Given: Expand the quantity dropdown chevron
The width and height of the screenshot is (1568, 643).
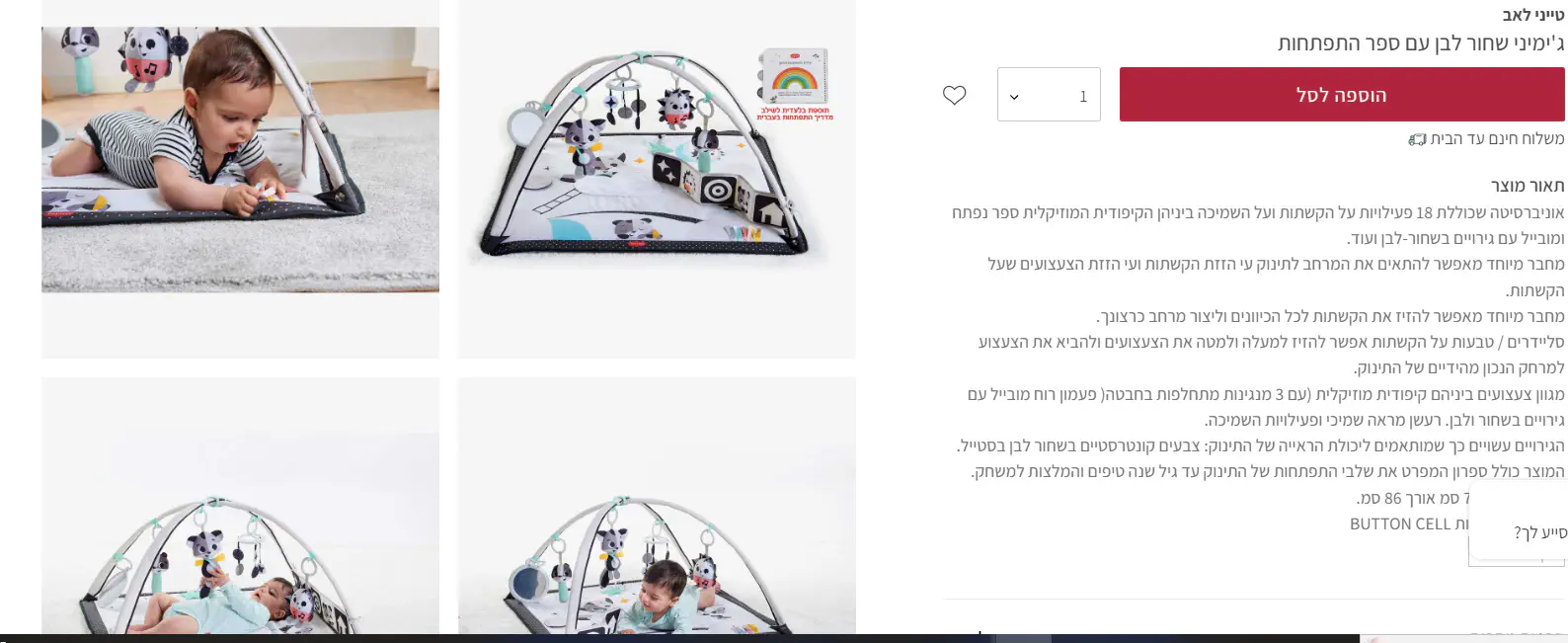Looking at the screenshot, I should [1014, 97].
